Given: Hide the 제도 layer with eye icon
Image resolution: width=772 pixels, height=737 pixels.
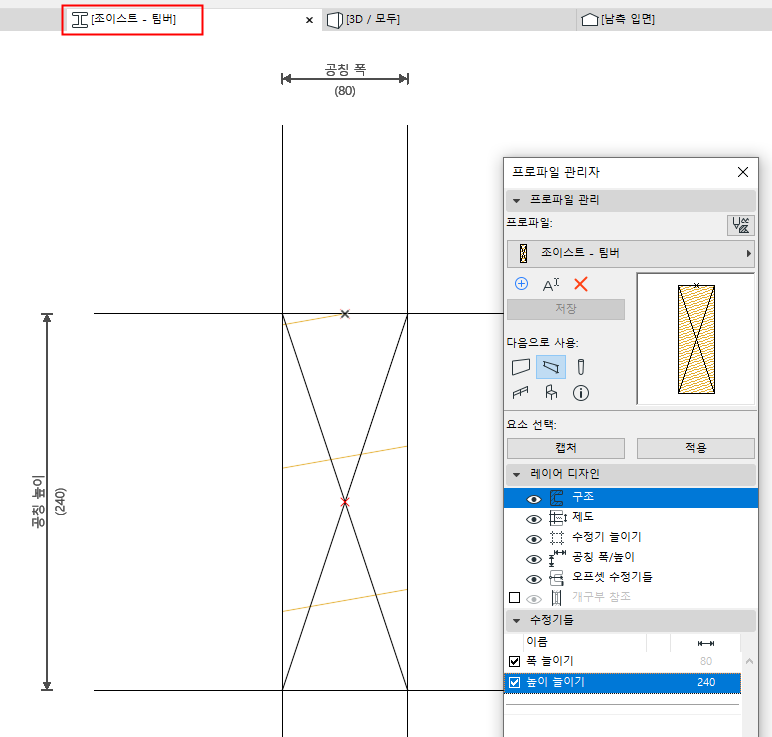Looking at the screenshot, I should click(534, 519).
